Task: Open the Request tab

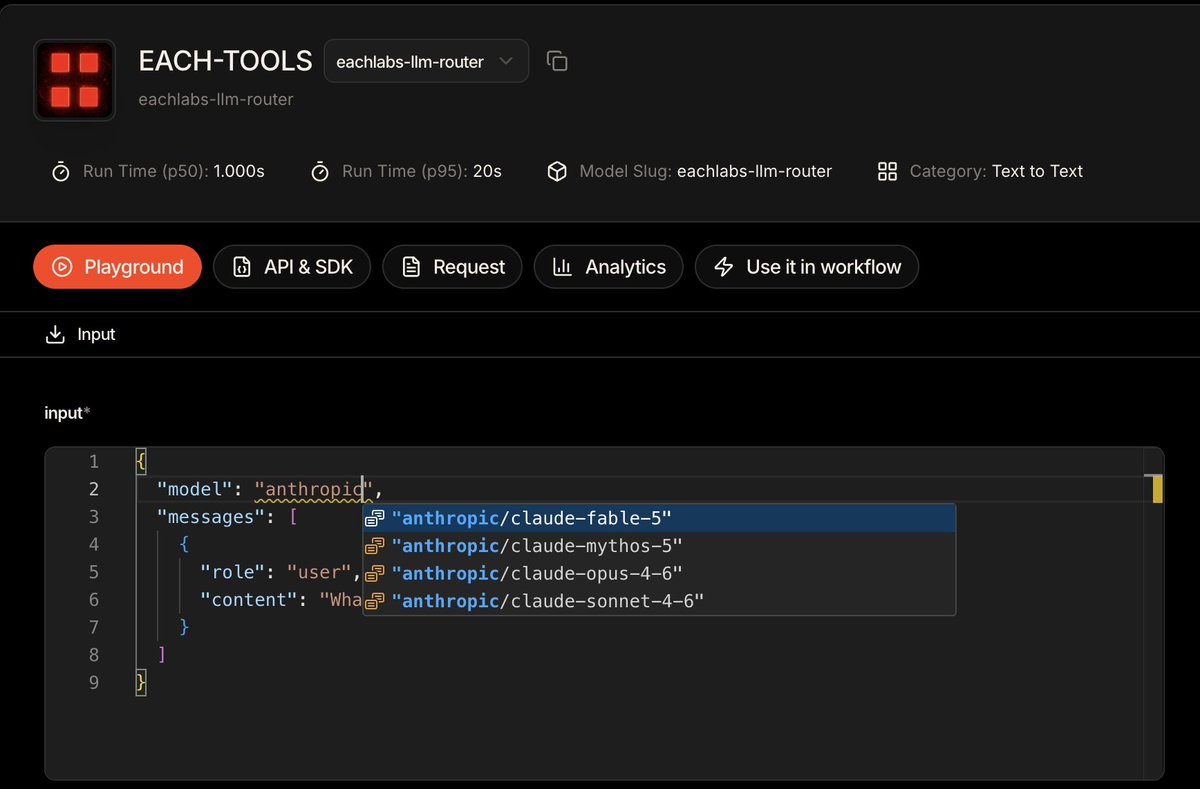Action: (x=452, y=267)
